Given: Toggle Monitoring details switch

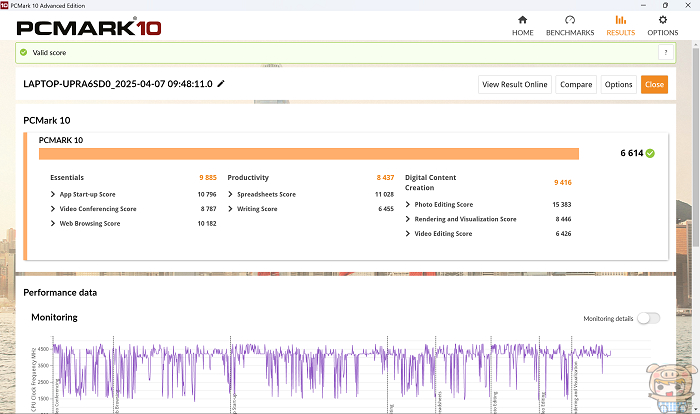Looking at the screenshot, I should [x=648, y=318].
